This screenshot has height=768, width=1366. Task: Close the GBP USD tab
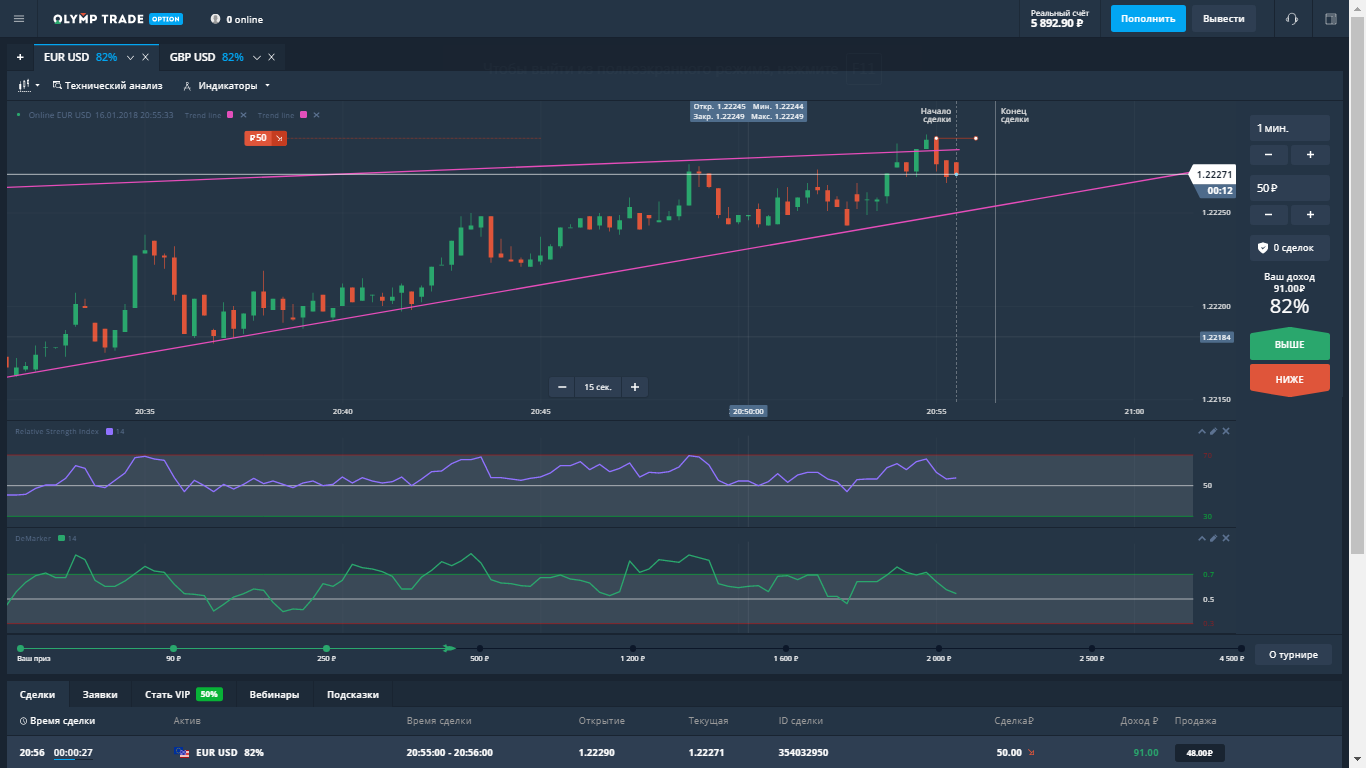click(271, 57)
